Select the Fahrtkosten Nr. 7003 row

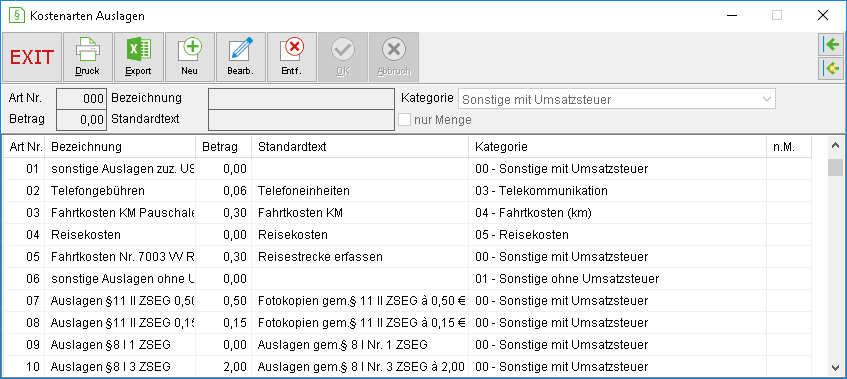click(408, 257)
